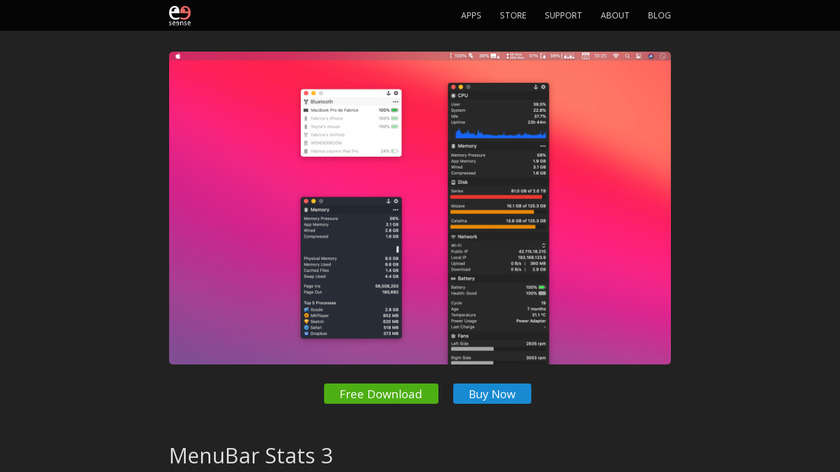Select the MacBook Pro de Fabrice row

(351, 110)
